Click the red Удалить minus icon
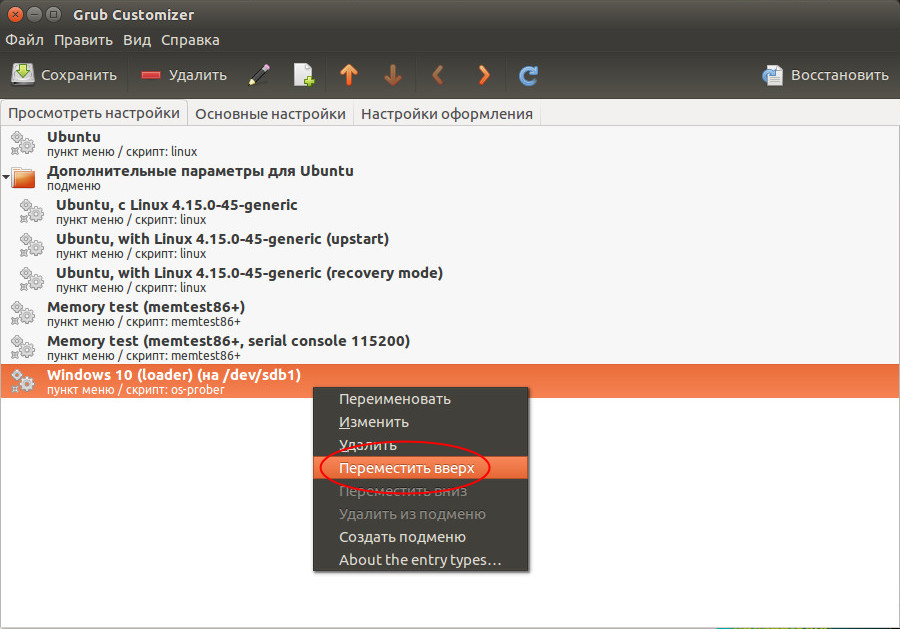The image size is (900, 629). pos(151,75)
